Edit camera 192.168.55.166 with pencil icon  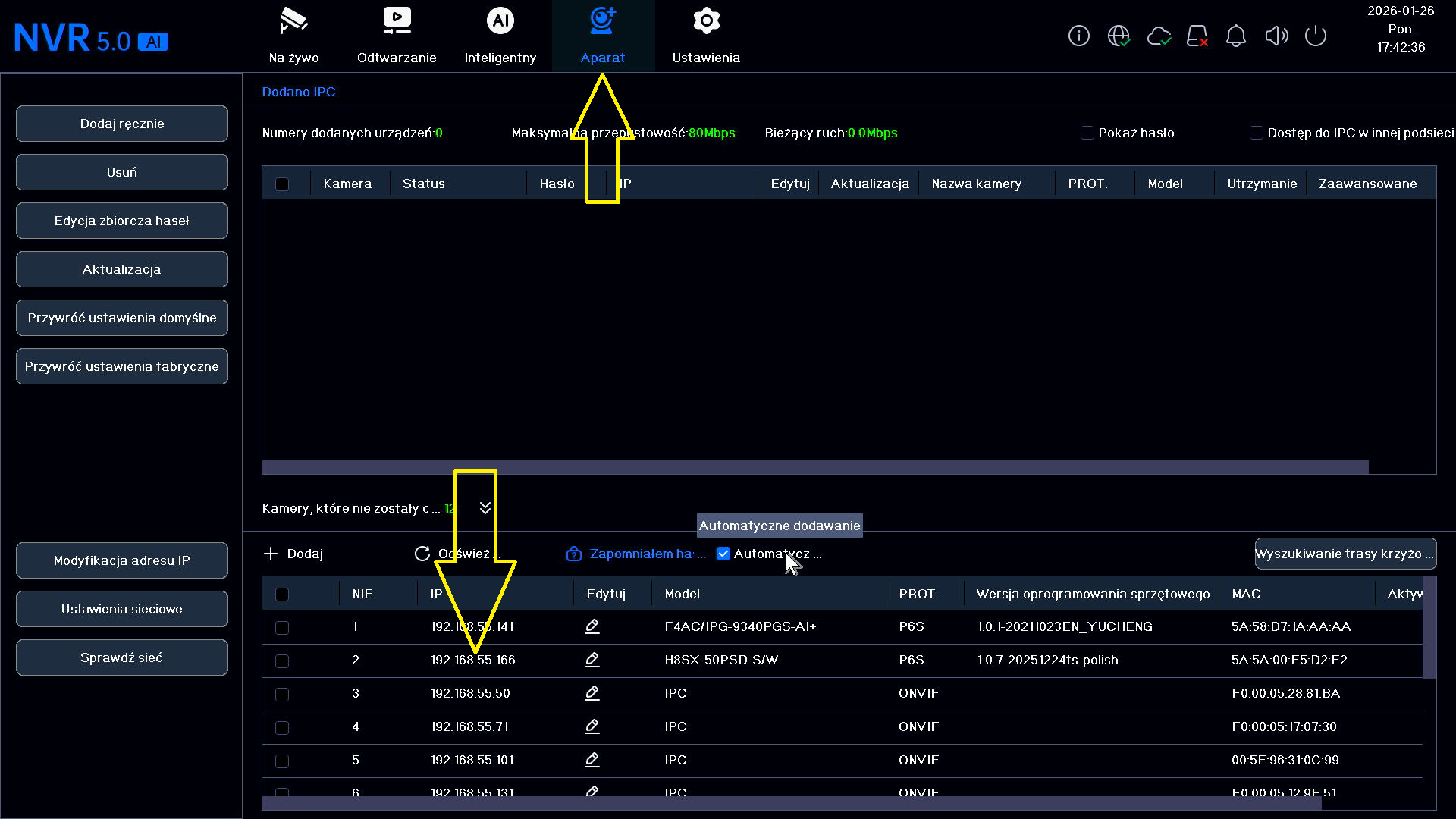point(592,660)
